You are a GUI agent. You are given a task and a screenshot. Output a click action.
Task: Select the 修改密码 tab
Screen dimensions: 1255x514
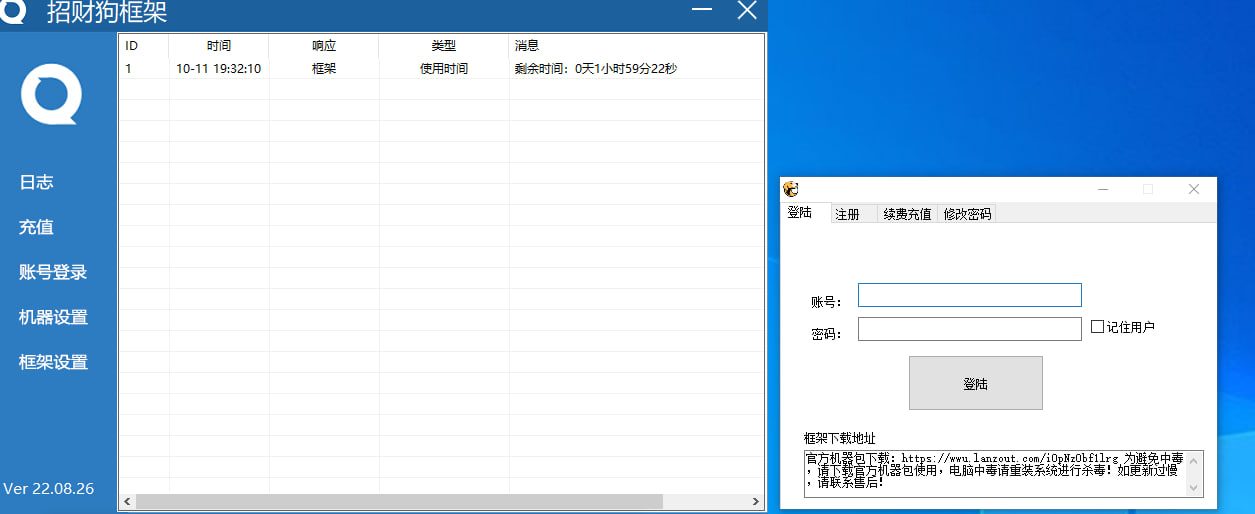click(967, 214)
